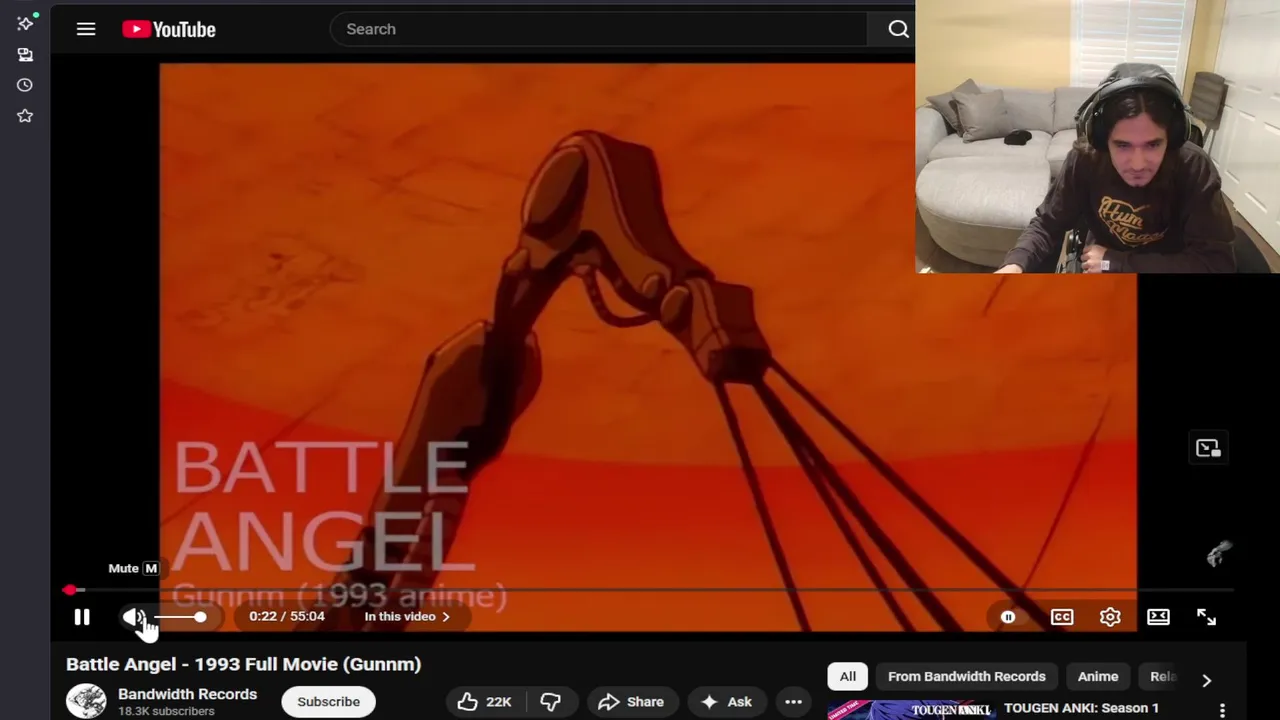Pause the video
Image resolution: width=1280 pixels, height=720 pixels.
tap(82, 617)
